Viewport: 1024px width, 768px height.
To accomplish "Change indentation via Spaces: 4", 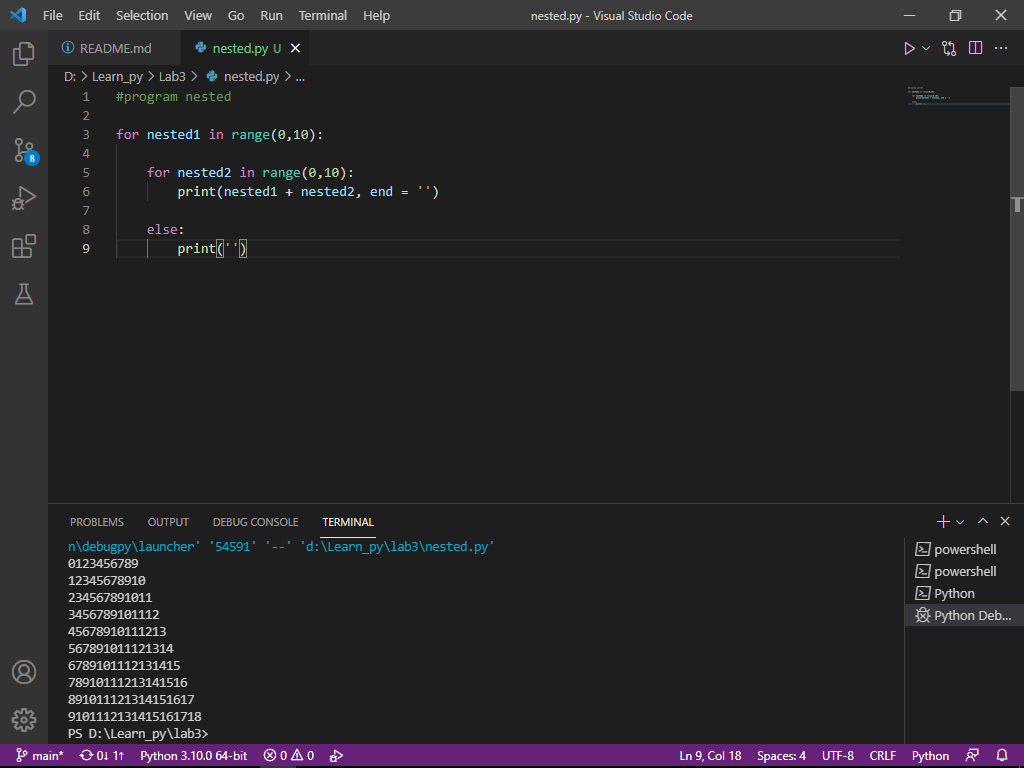I will (x=781, y=756).
